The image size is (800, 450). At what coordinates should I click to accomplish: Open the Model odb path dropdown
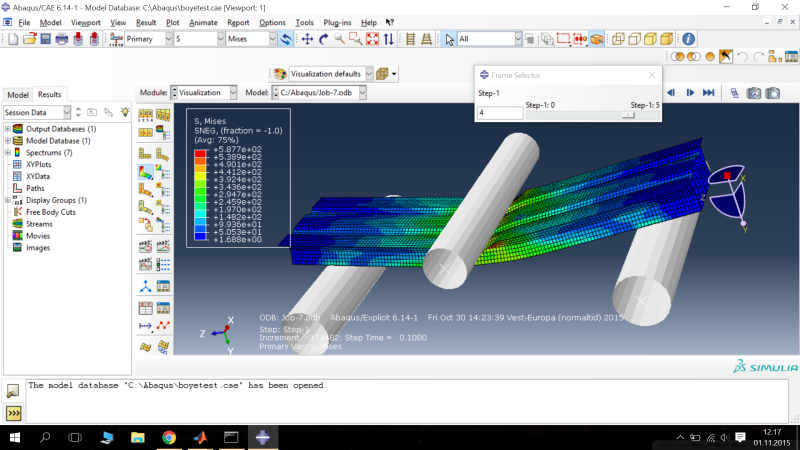point(362,93)
